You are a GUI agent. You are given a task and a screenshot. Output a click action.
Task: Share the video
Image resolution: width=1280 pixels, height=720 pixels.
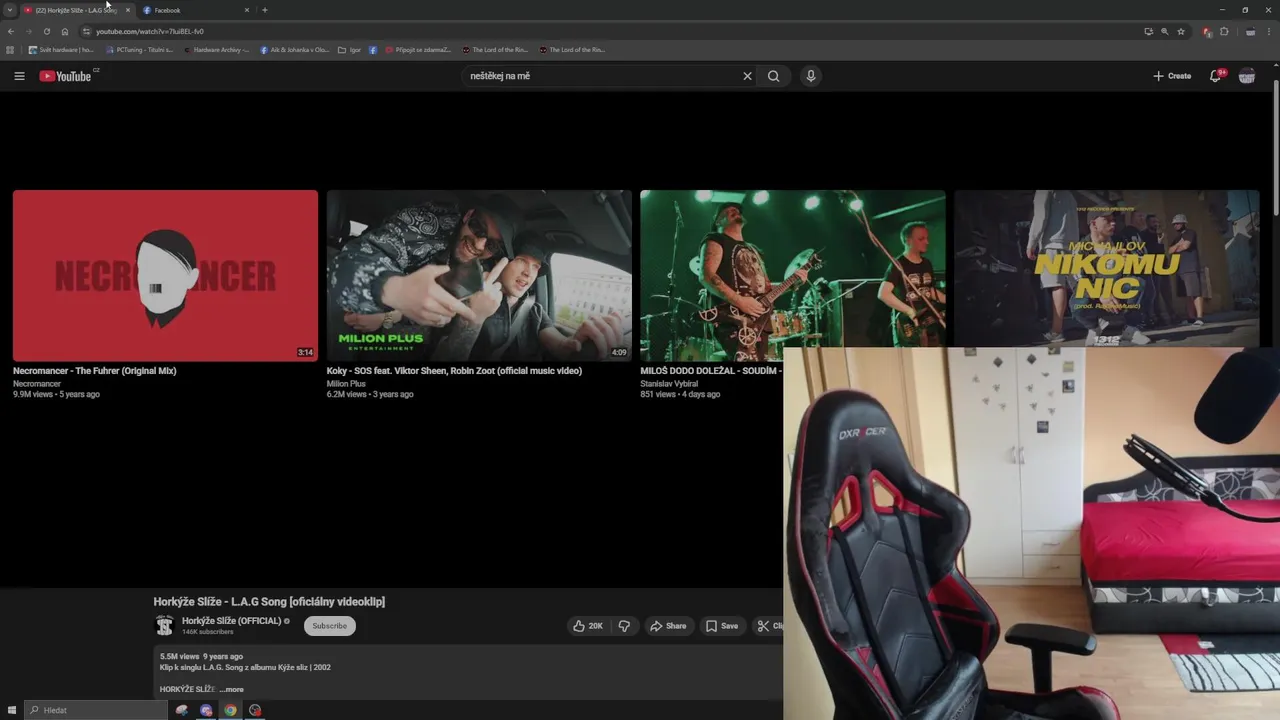click(668, 626)
